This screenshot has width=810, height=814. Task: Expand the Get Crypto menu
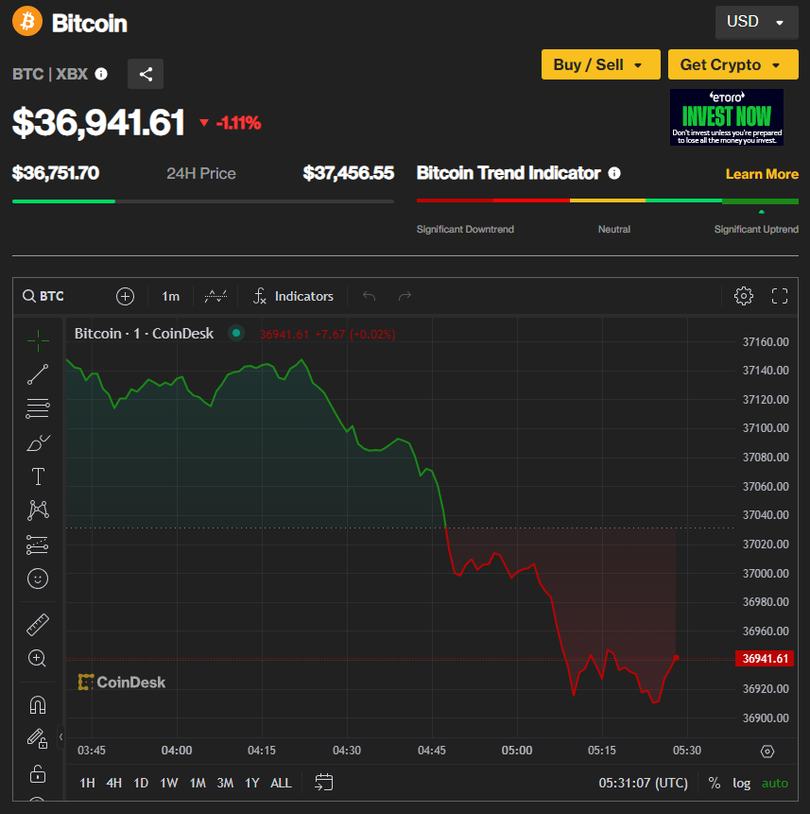click(733, 65)
